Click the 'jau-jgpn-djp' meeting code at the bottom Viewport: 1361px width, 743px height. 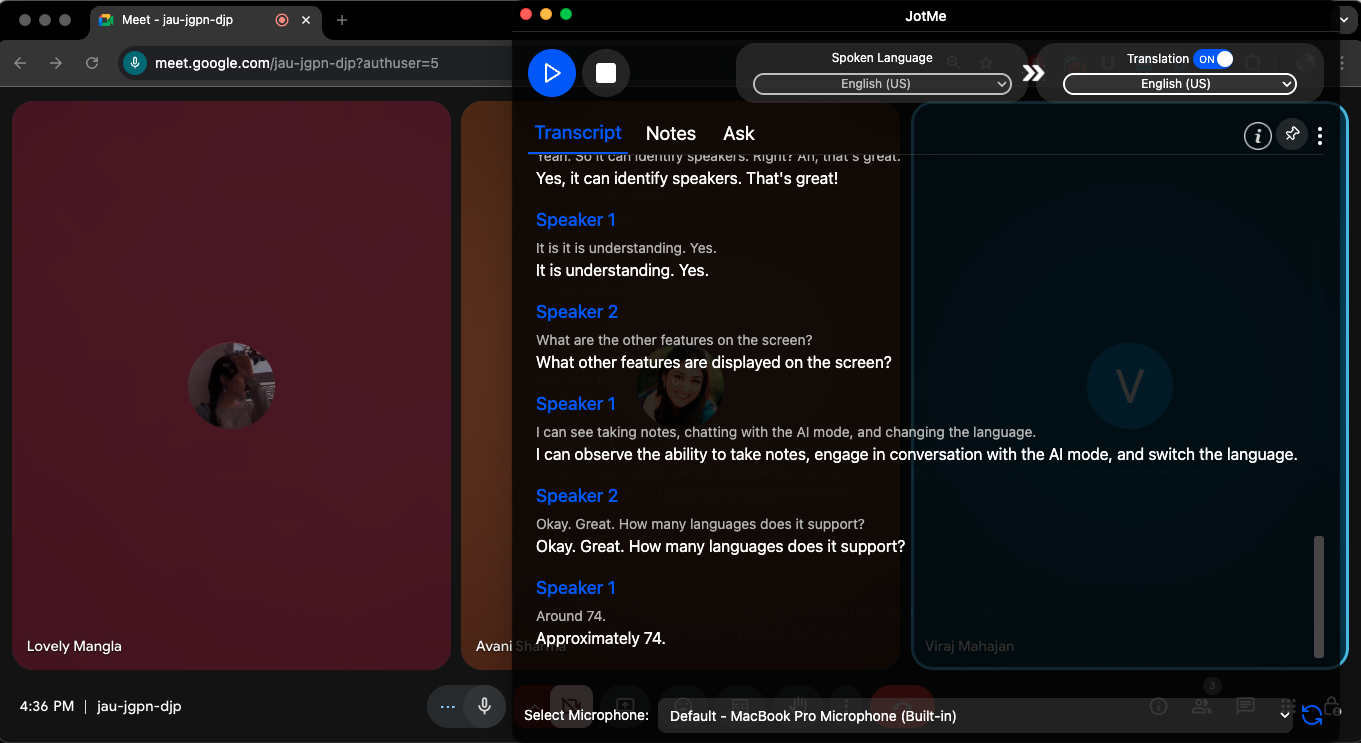(x=139, y=706)
